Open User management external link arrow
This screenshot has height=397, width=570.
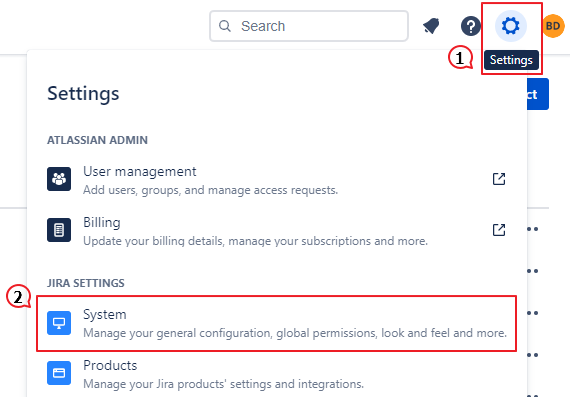click(x=499, y=179)
